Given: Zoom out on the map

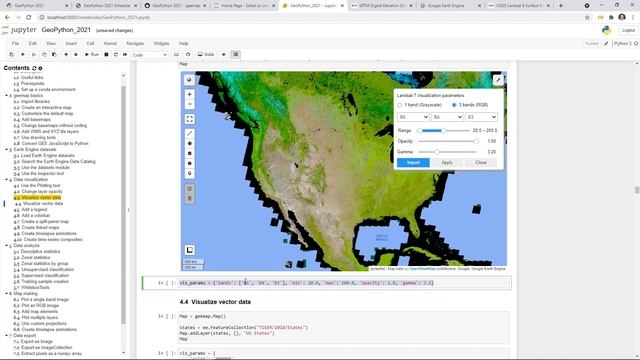Looking at the screenshot, I should [189, 104].
